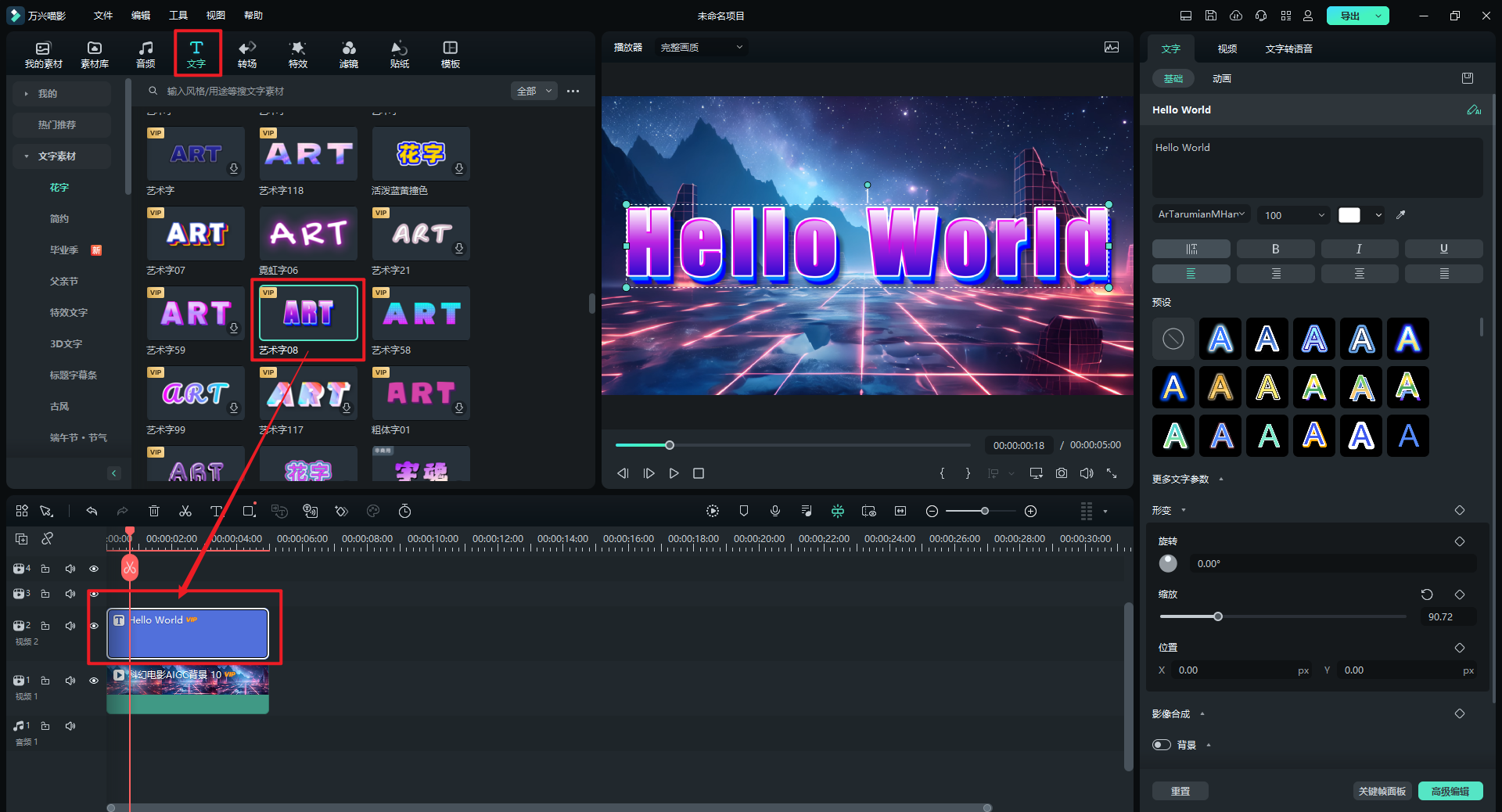The height and width of the screenshot is (812, 1502).
Task: Click the 高级编辑 button
Action: (x=1450, y=791)
